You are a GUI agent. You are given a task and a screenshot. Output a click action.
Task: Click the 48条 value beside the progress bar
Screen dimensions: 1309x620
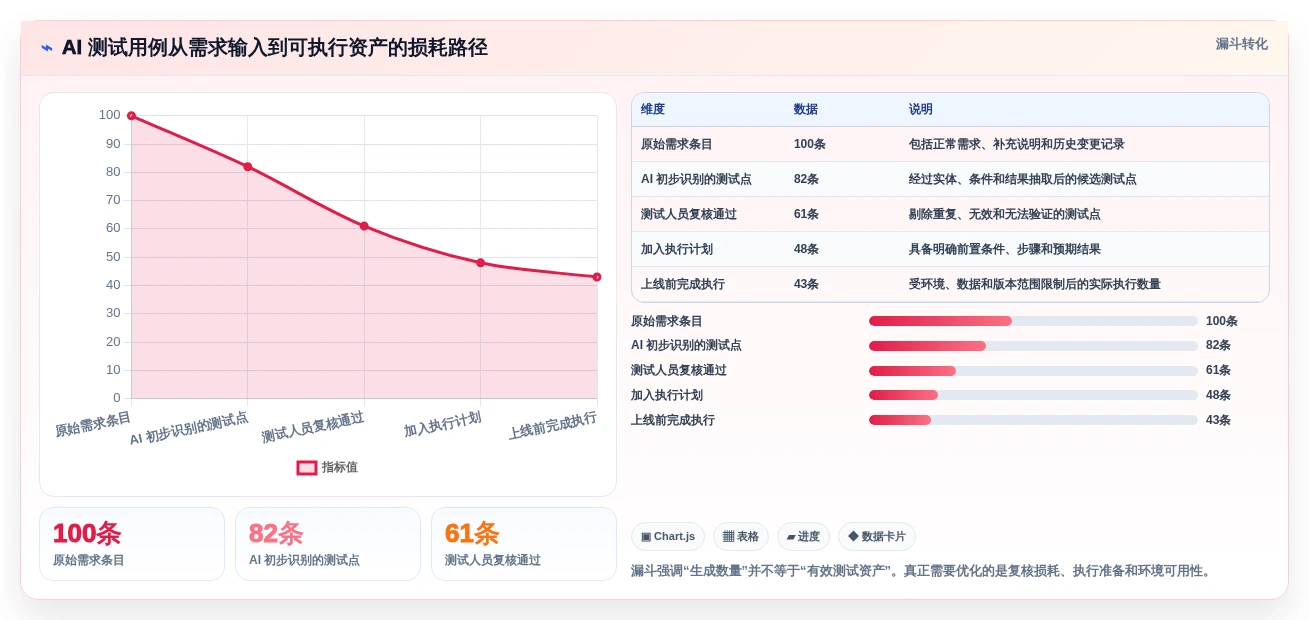click(x=1218, y=395)
